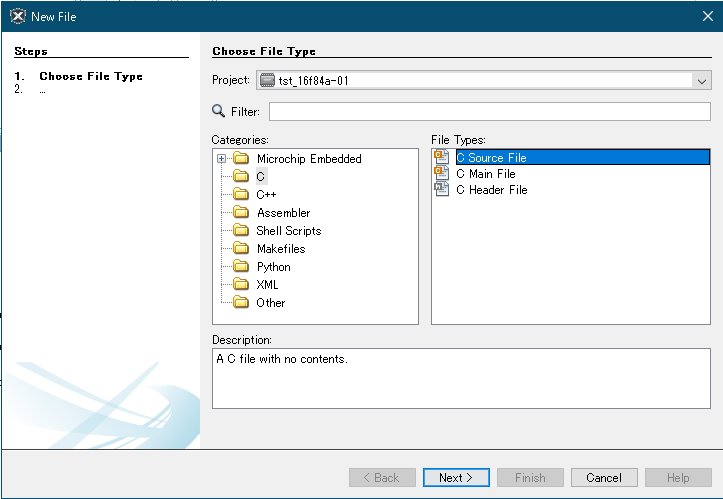The image size is (723, 499).
Task: Select the C Source File icon
Action: 442,157
